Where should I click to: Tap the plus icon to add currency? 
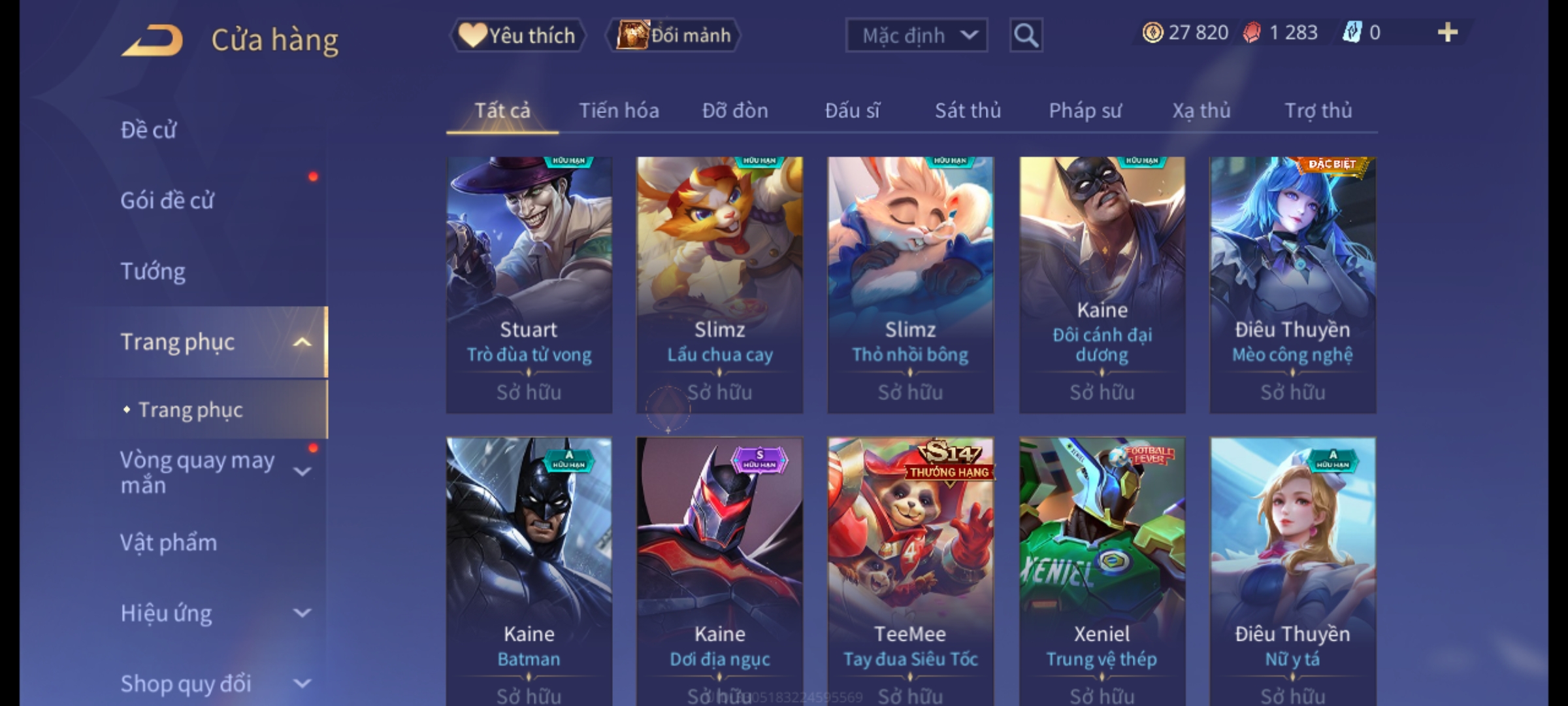pos(1448,33)
